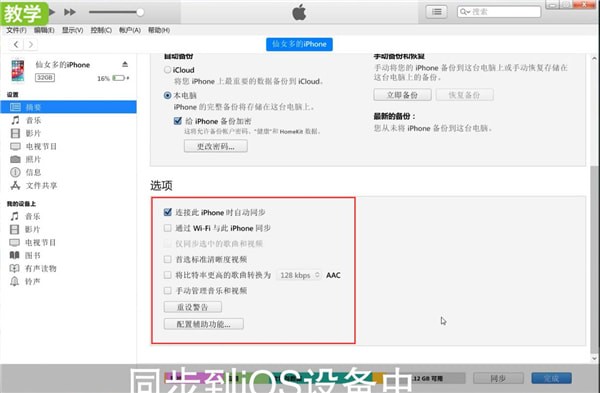Click the fast-forward playback button

[x=70, y=12]
